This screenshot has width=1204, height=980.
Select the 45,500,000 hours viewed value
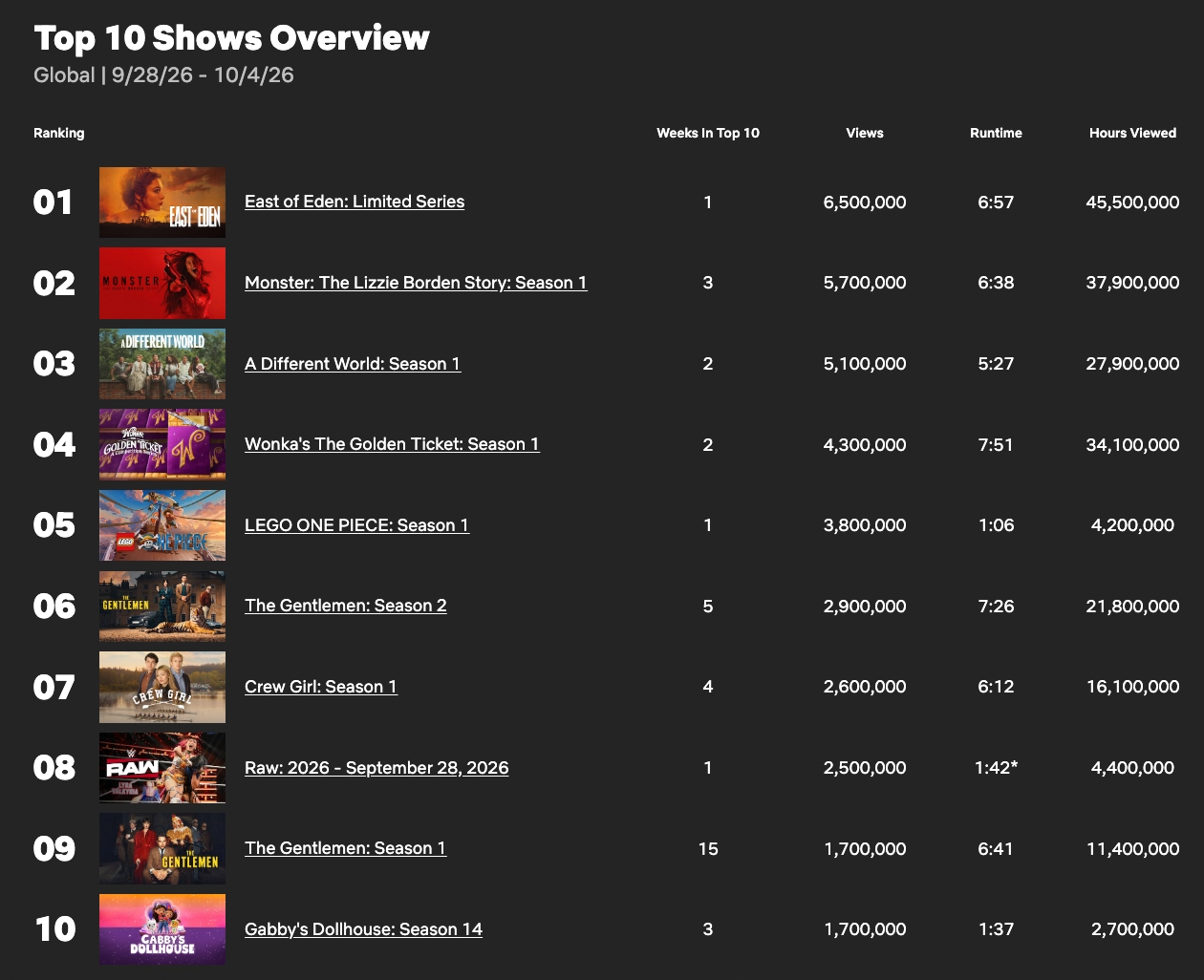1132,202
